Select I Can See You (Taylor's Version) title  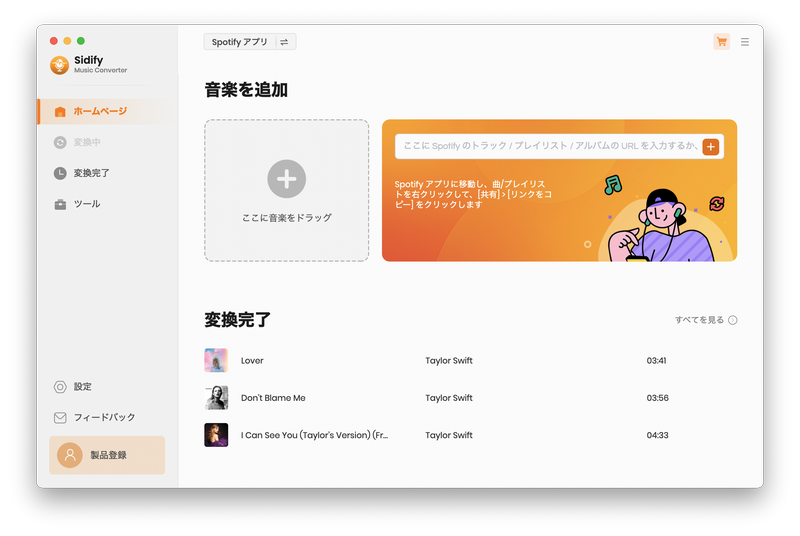tap(314, 435)
